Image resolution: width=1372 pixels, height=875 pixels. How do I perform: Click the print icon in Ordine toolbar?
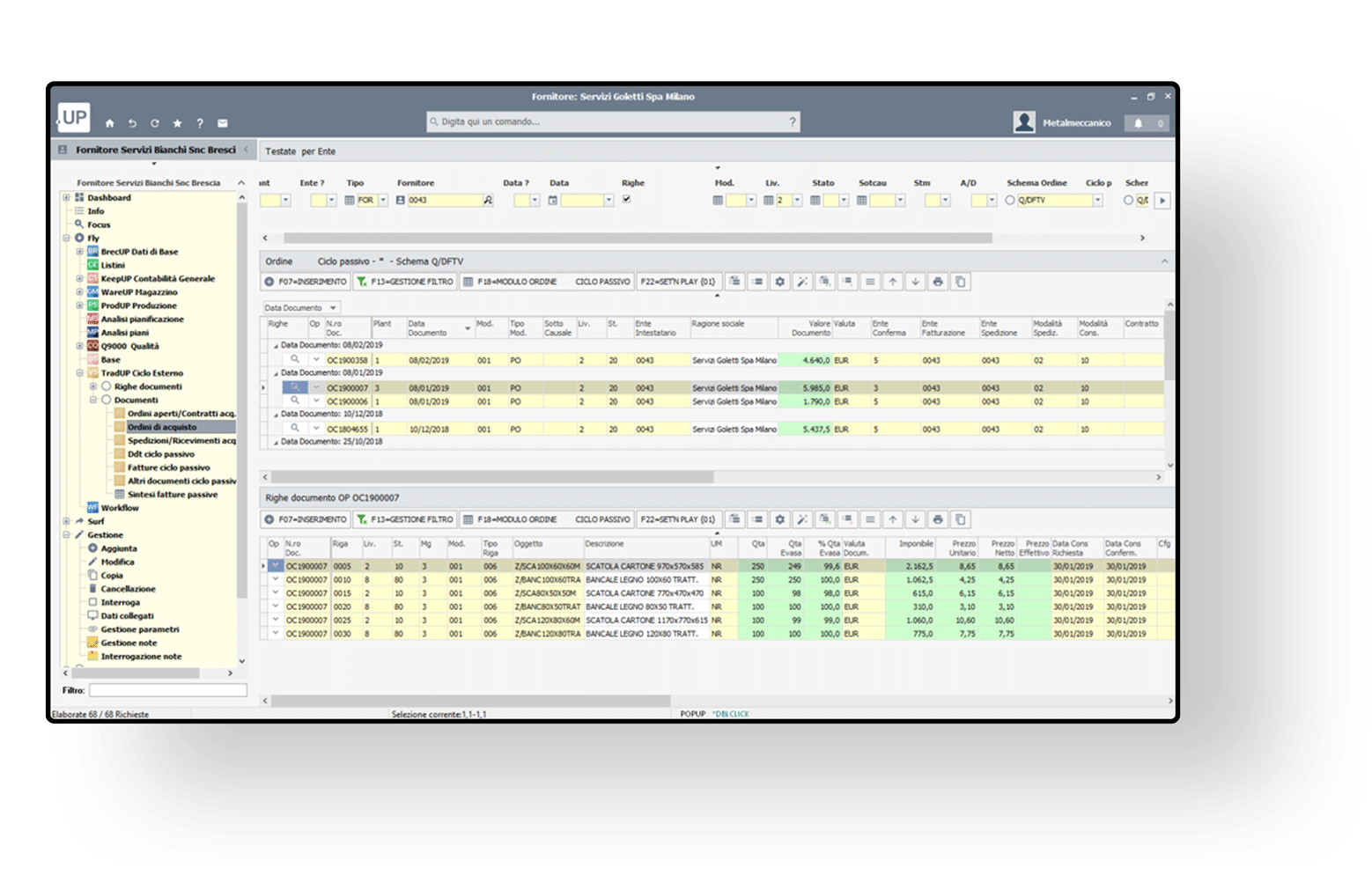[938, 282]
